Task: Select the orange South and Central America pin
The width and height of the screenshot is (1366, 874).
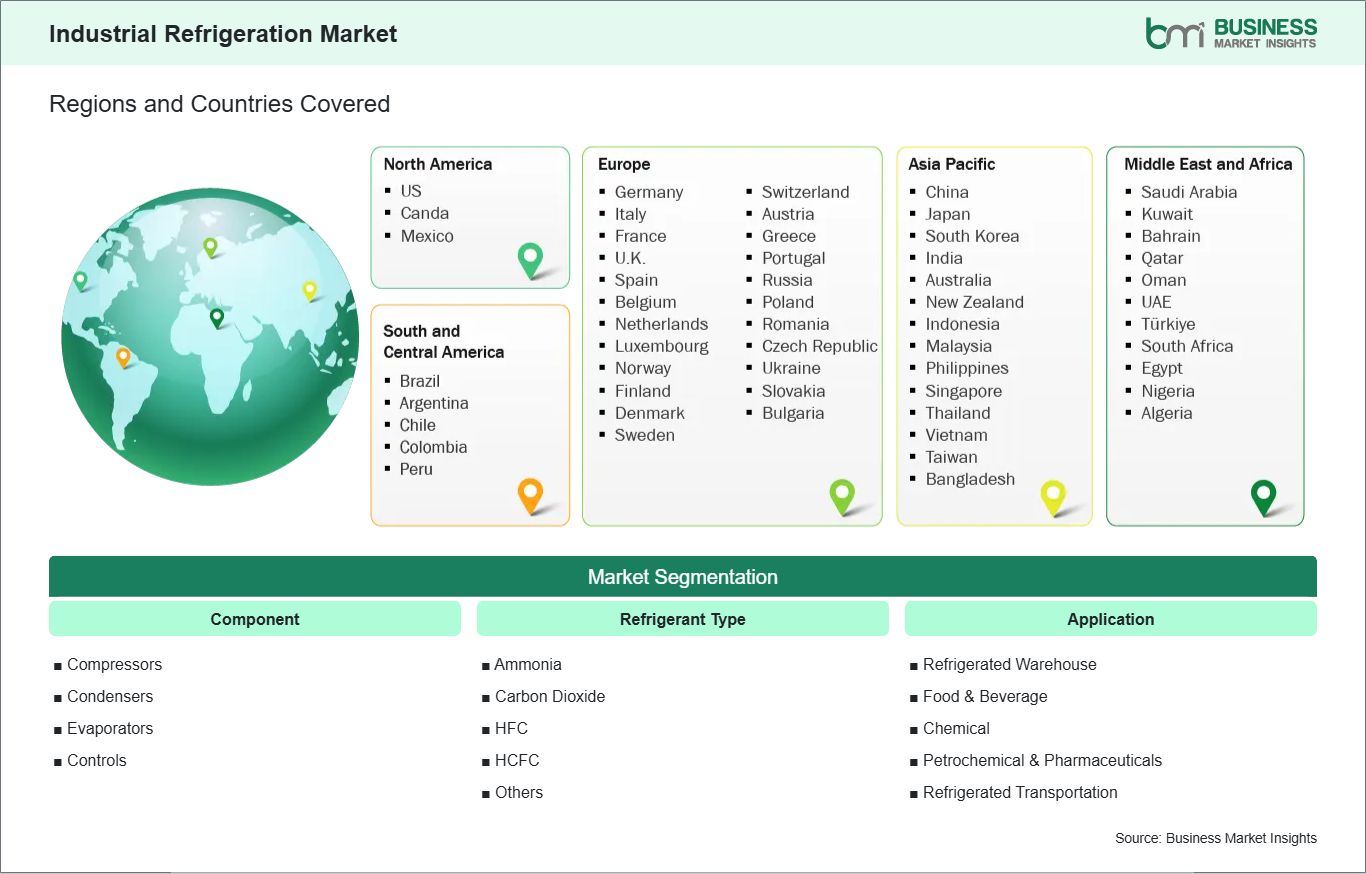Action: coord(530,494)
